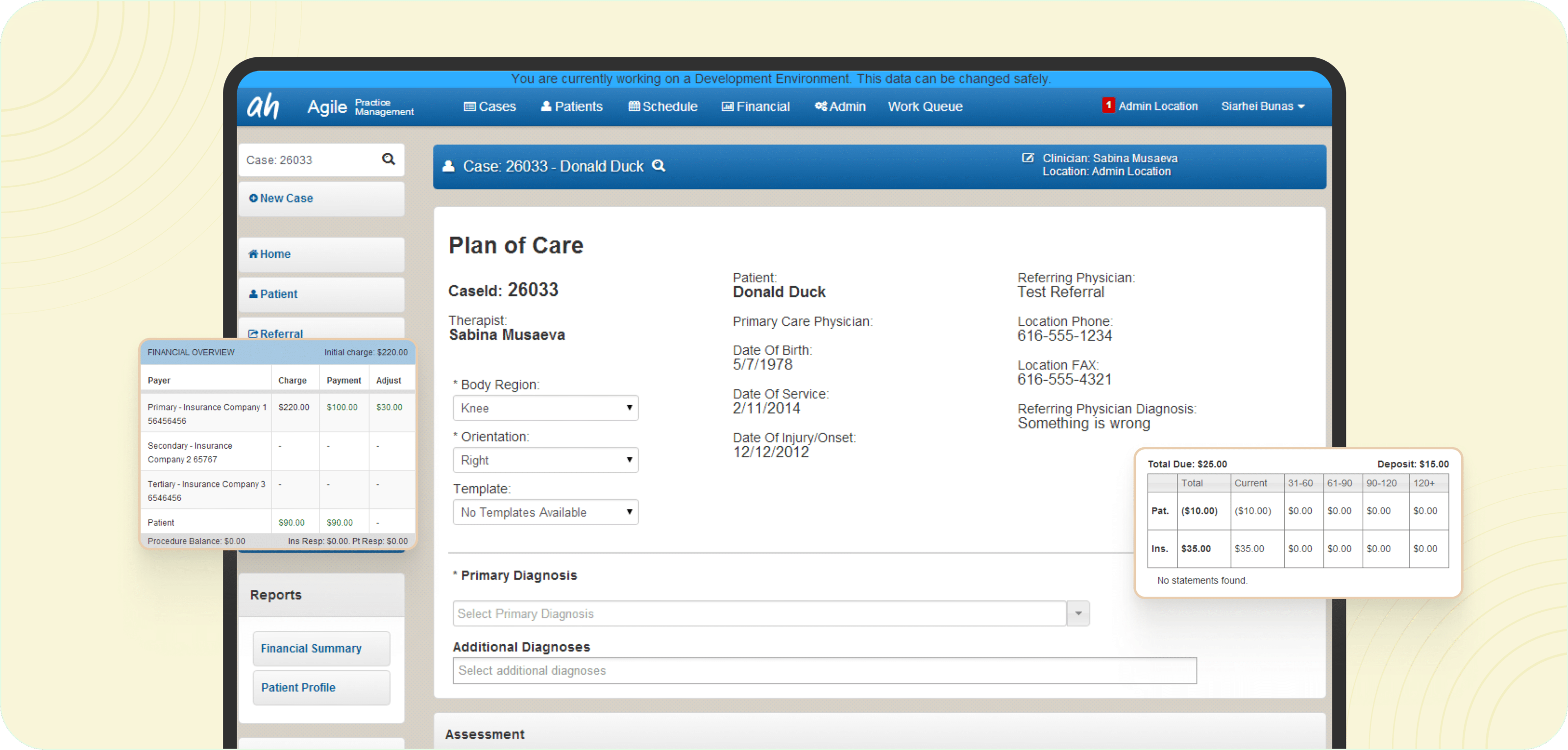Click the Patients person icon in navbar

point(546,106)
